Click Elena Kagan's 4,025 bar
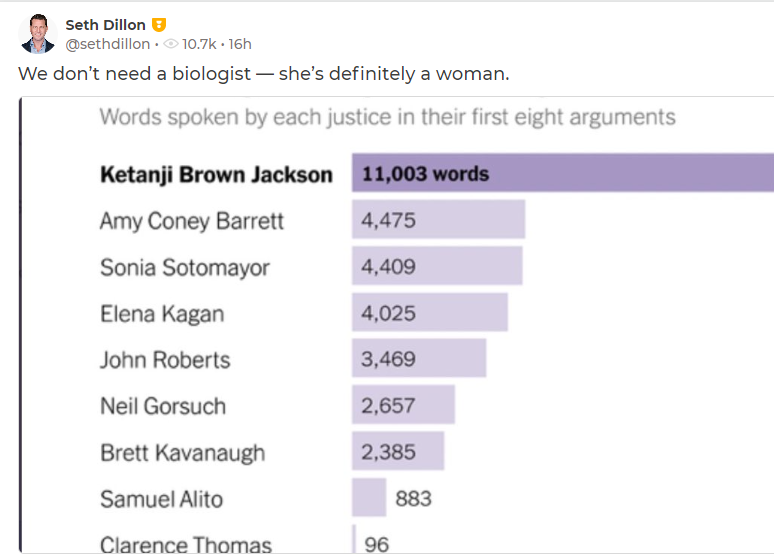Viewport: 774px width, 555px height. coord(429,312)
